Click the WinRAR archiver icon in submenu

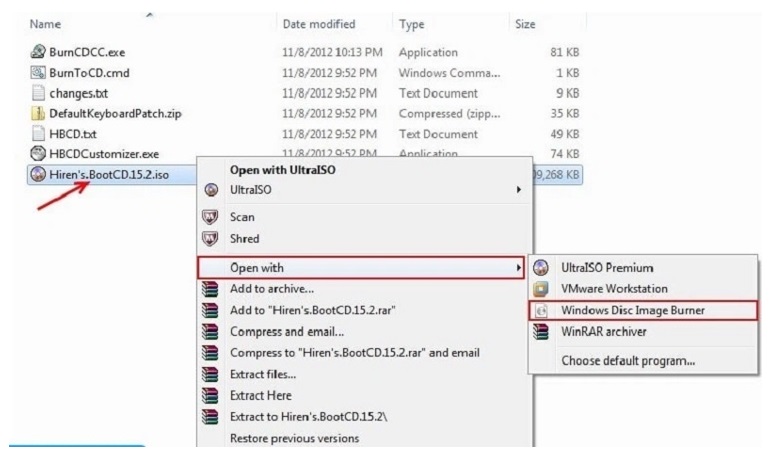tap(541, 332)
